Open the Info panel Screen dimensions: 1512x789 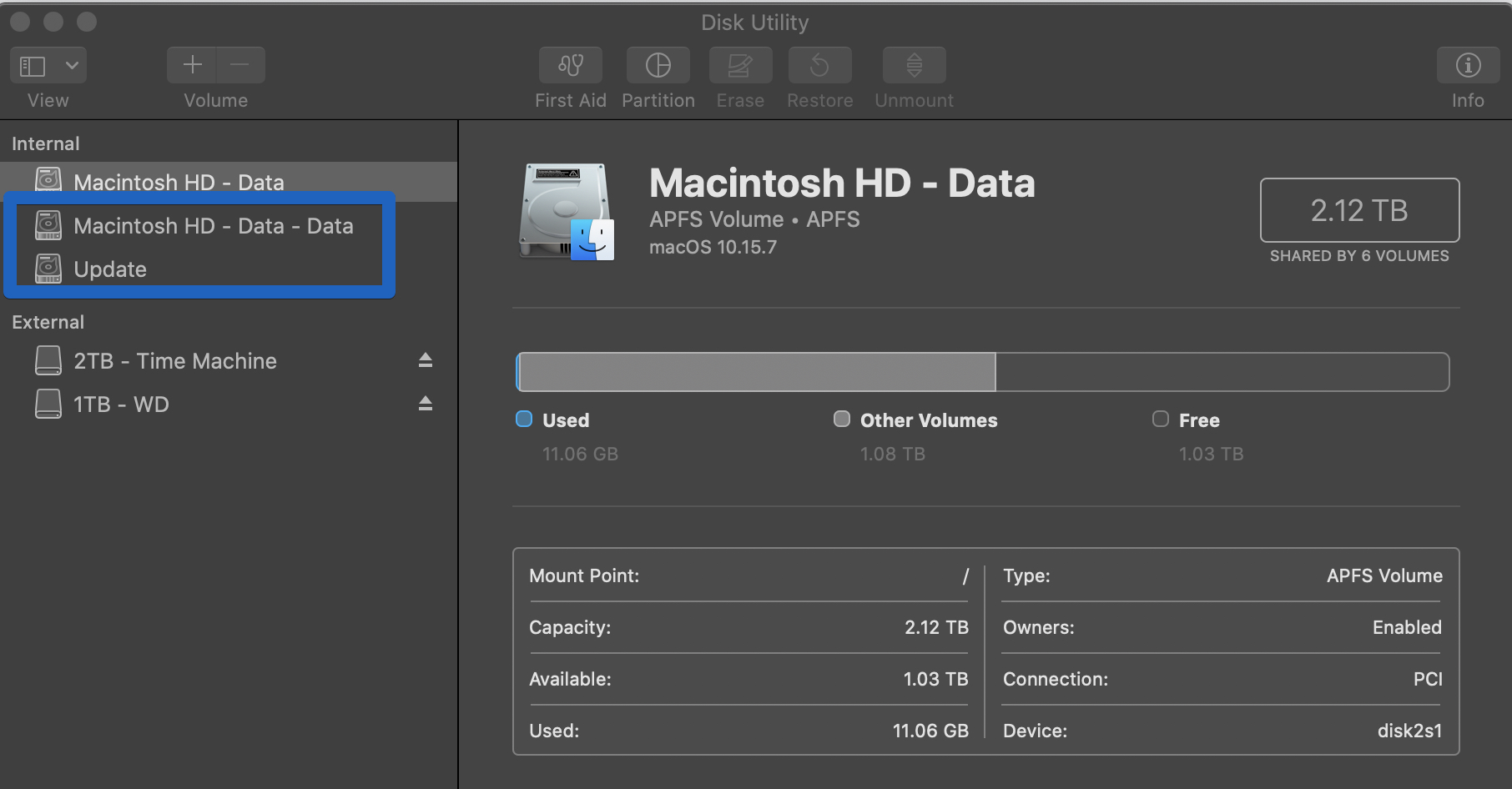pyautogui.click(x=1467, y=66)
